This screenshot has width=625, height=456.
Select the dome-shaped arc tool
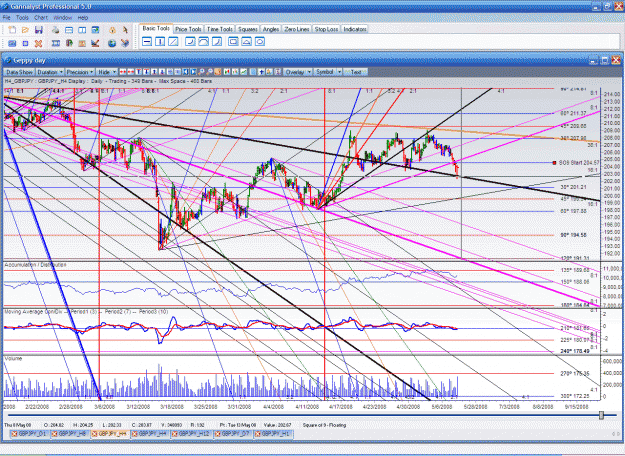tap(204, 41)
